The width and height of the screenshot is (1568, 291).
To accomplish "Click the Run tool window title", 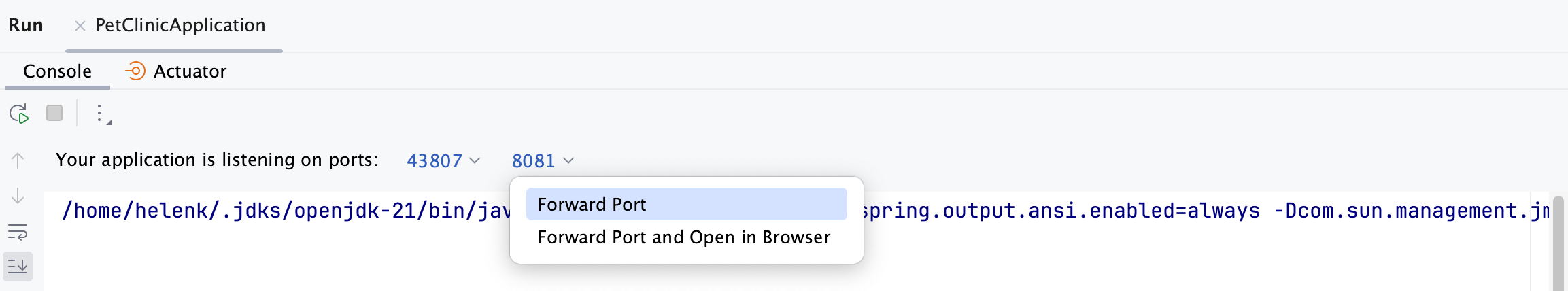I will point(26,26).
